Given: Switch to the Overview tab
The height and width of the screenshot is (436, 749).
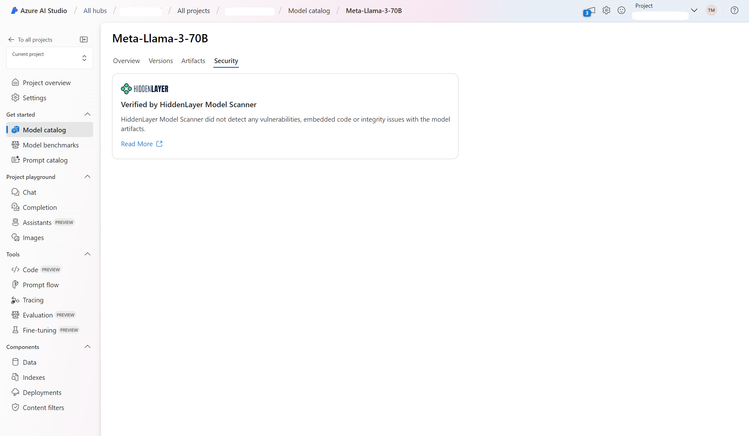Looking at the screenshot, I should pyautogui.click(x=126, y=61).
